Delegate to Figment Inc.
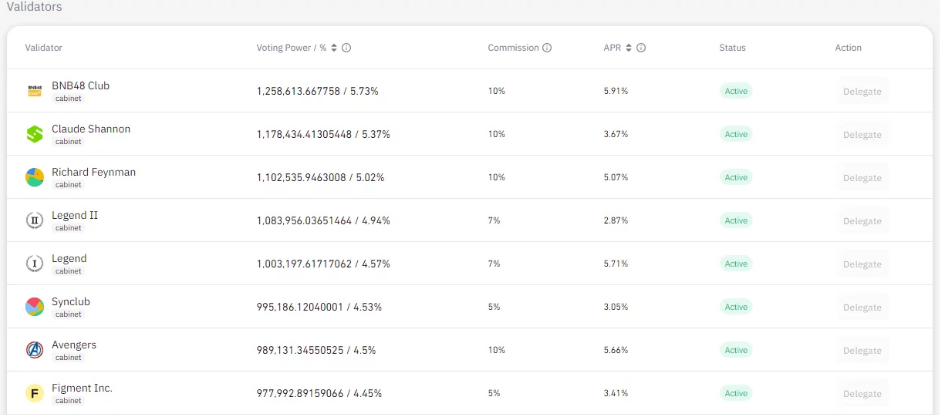The height and width of the screenshot is (415, 940). pos(862,394)
